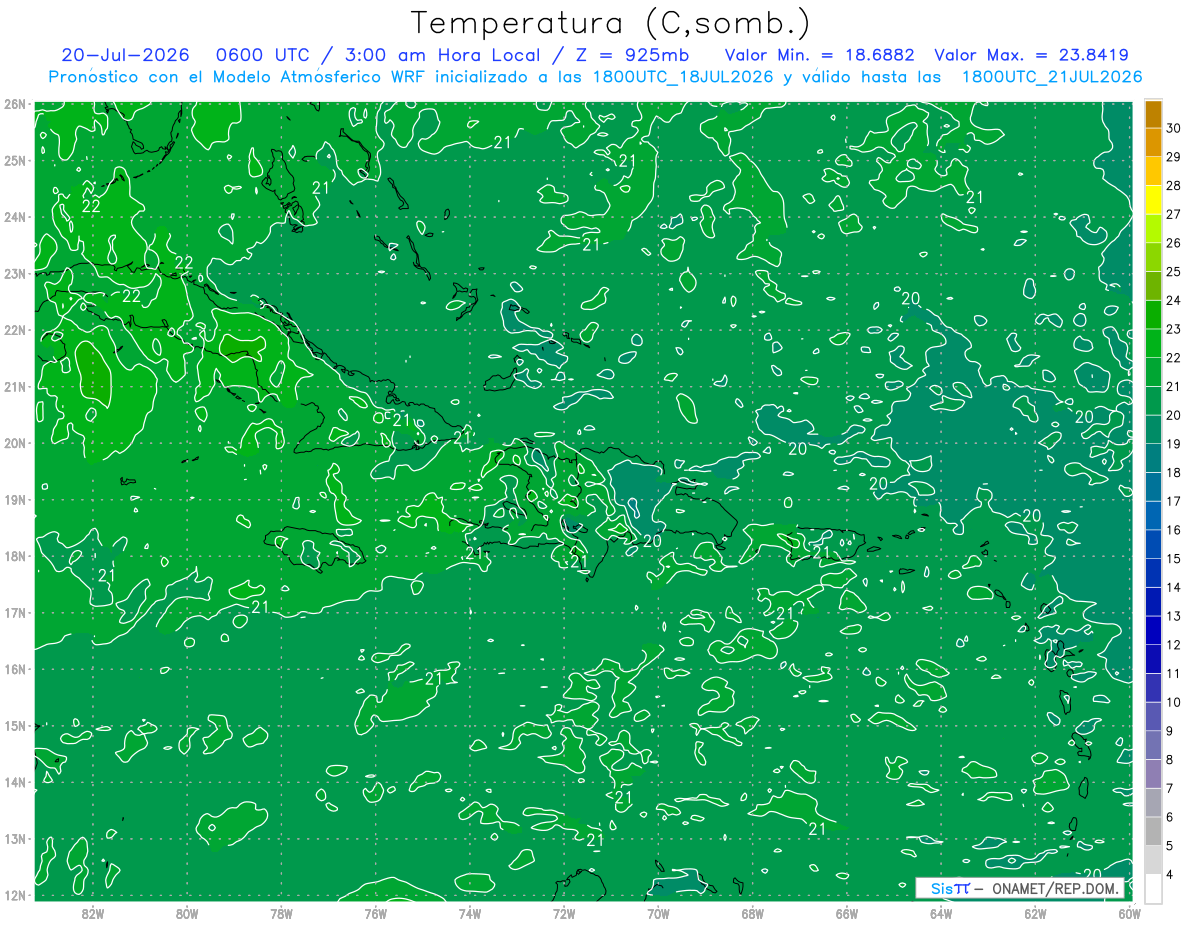Click the date text "20-Jul-2026"
Viewport: 1200px width, 927px height.
[123, 55]
